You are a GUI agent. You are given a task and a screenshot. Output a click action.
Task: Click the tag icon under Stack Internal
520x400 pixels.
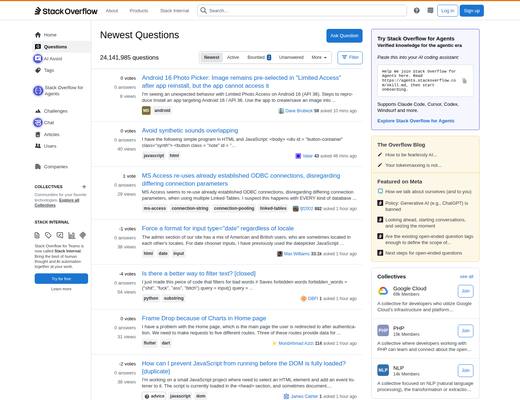coord(48,236)
